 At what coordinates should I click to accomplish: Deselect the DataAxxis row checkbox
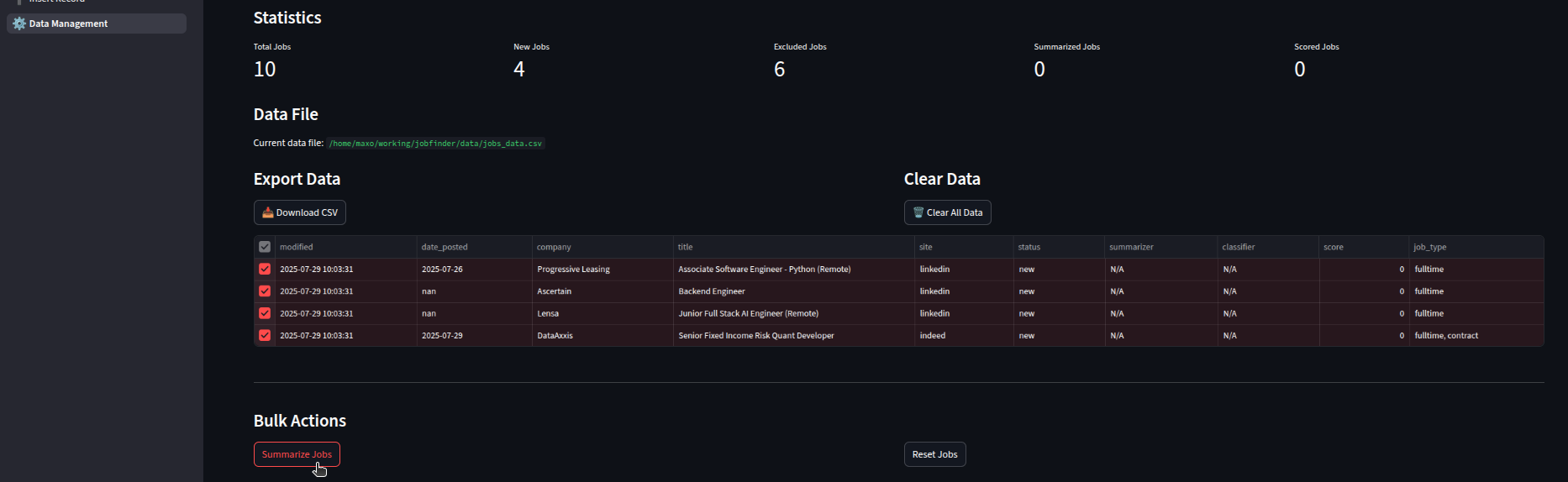265,335
